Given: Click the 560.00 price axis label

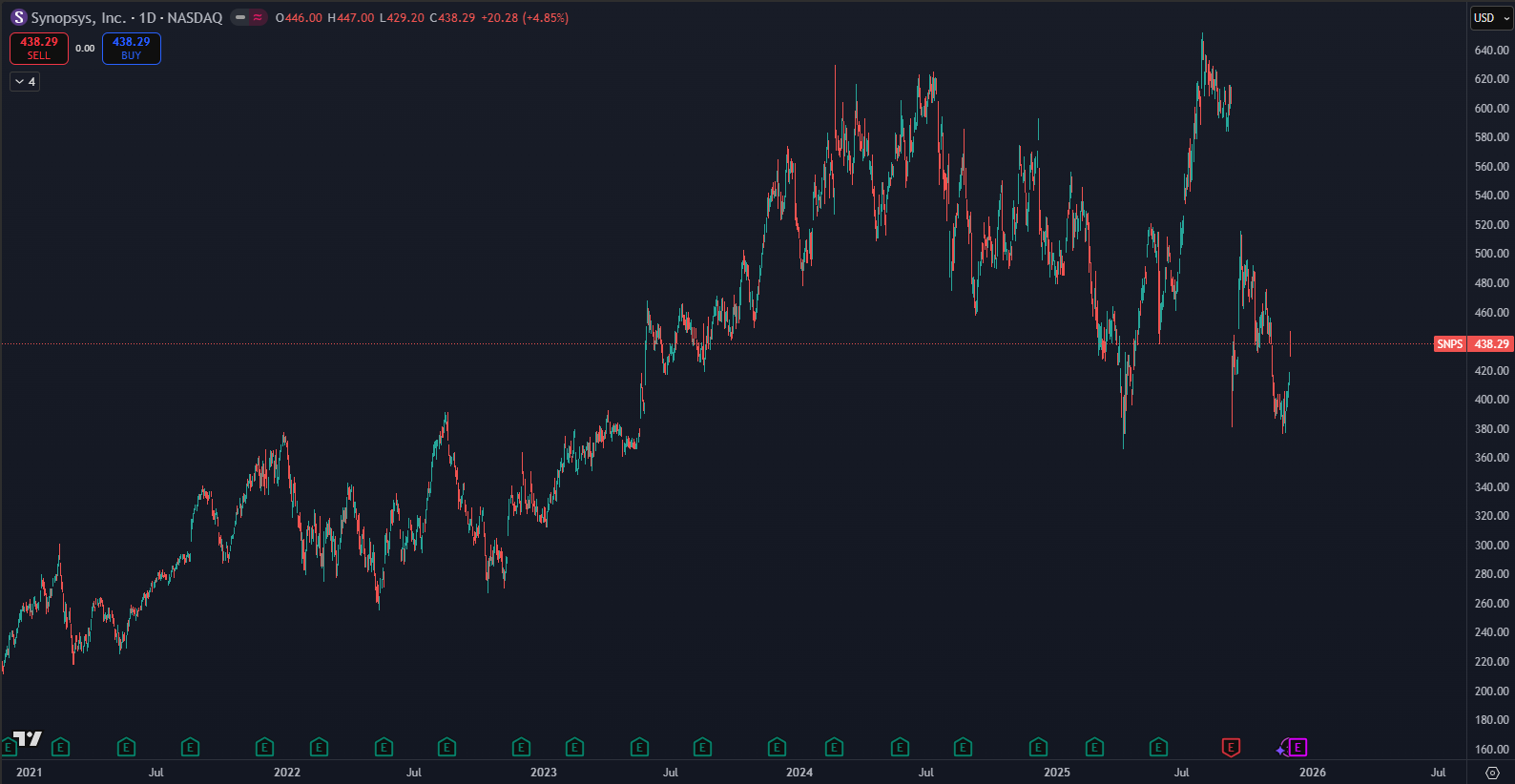Looking at the screenshot, I should (x=1491, y=167).
